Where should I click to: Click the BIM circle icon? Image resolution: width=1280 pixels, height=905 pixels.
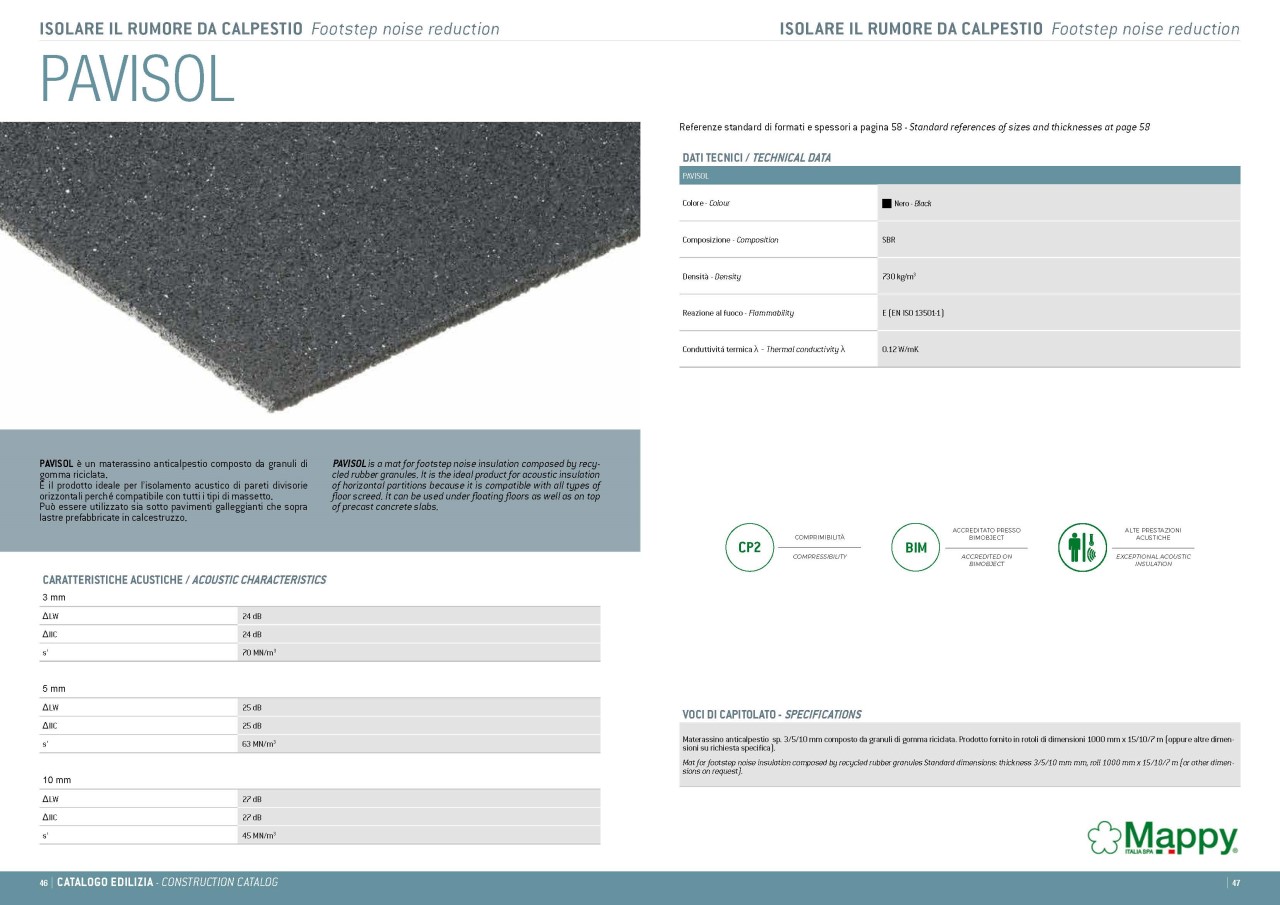tap(915, 547)
